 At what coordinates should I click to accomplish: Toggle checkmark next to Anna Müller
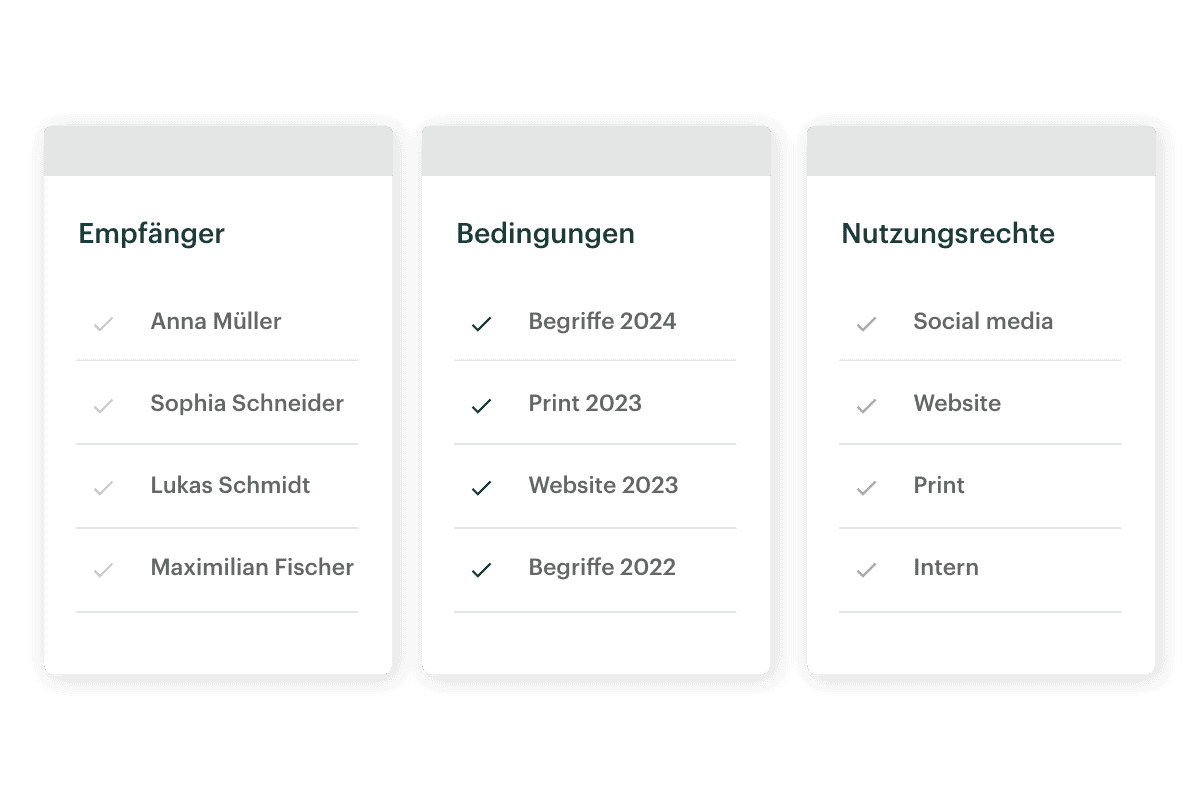point(103,324)
